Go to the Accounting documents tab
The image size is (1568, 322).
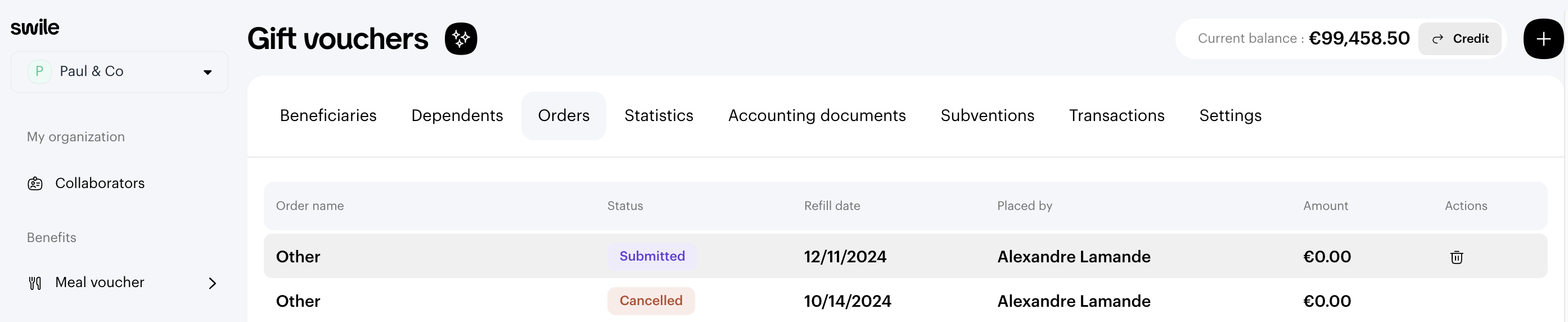pyautogui.click(x=817, y=115)
